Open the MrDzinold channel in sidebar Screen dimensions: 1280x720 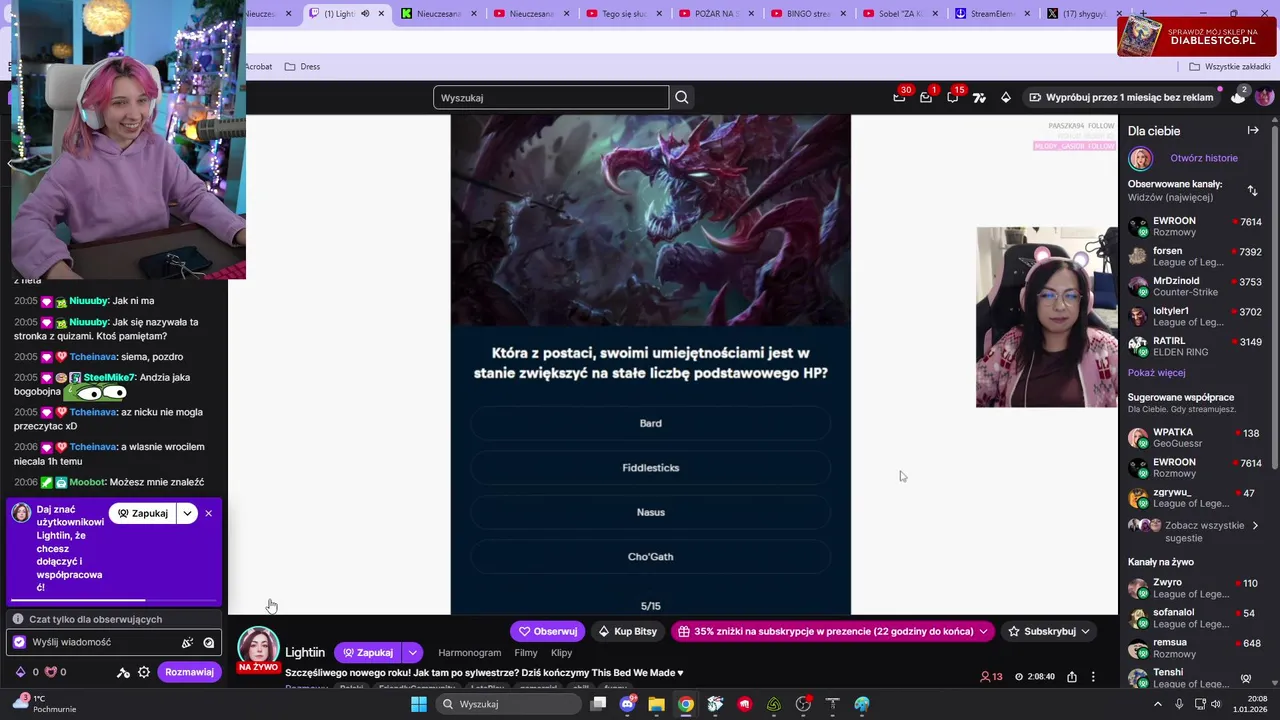coord(1195,287)
